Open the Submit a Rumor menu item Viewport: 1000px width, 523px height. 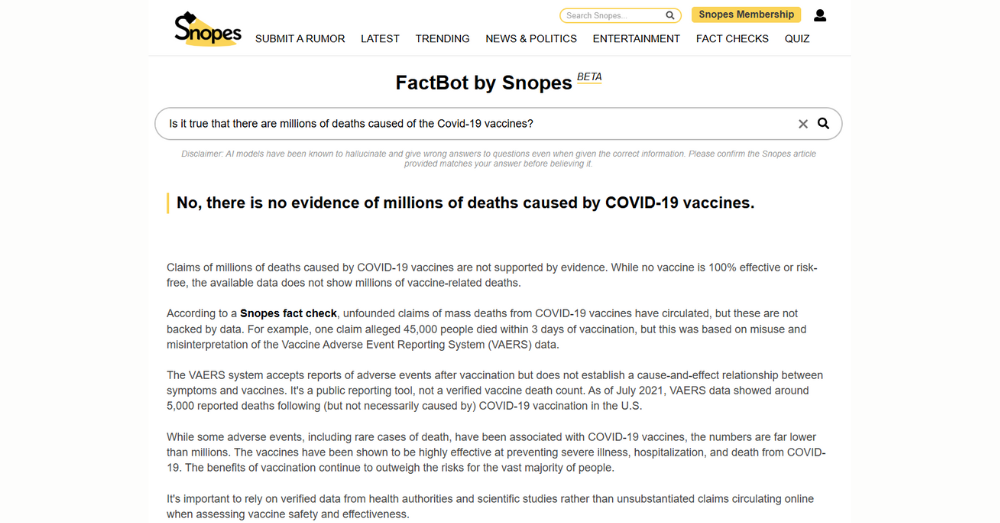coord(300,39)
